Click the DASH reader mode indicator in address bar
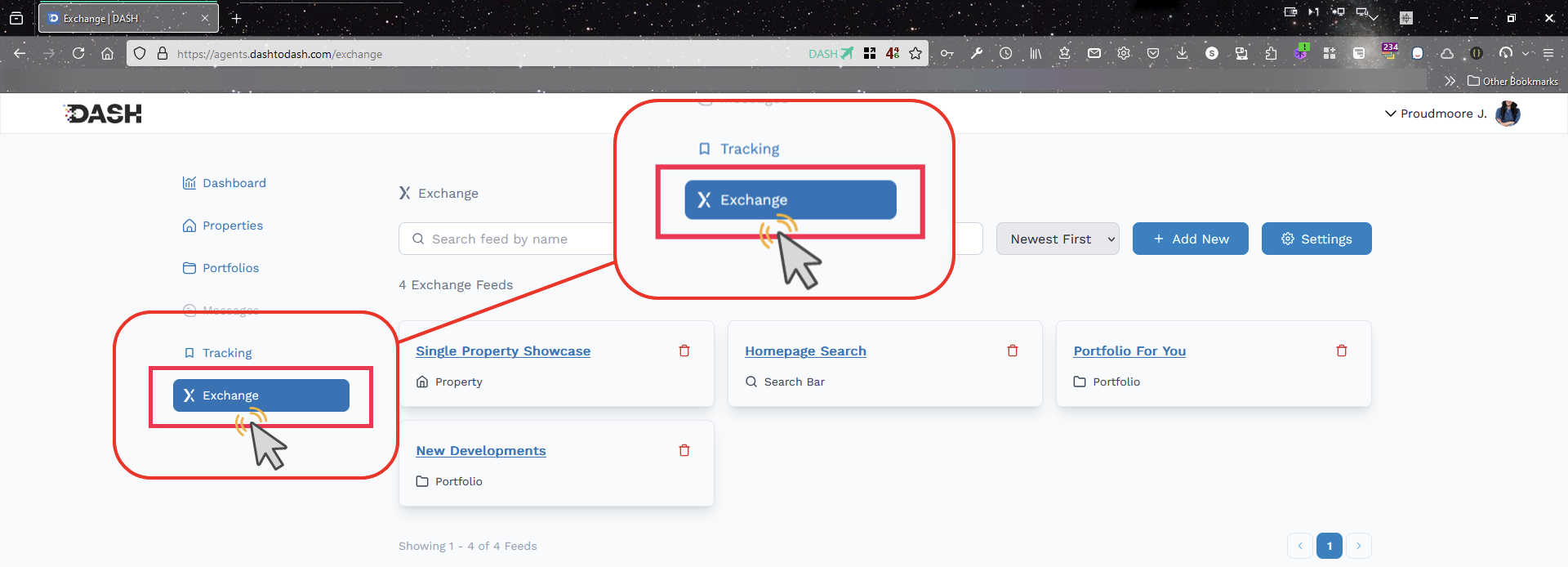This screenshot has width=1568, height=567. (x=831, y=53)
